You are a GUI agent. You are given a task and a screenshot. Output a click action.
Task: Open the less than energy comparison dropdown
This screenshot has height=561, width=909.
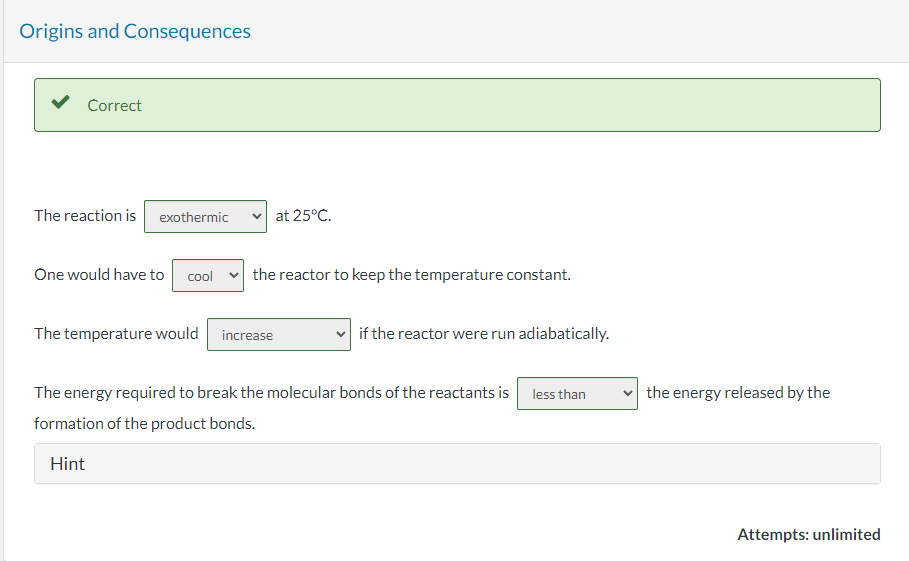[x=577, y=394]
